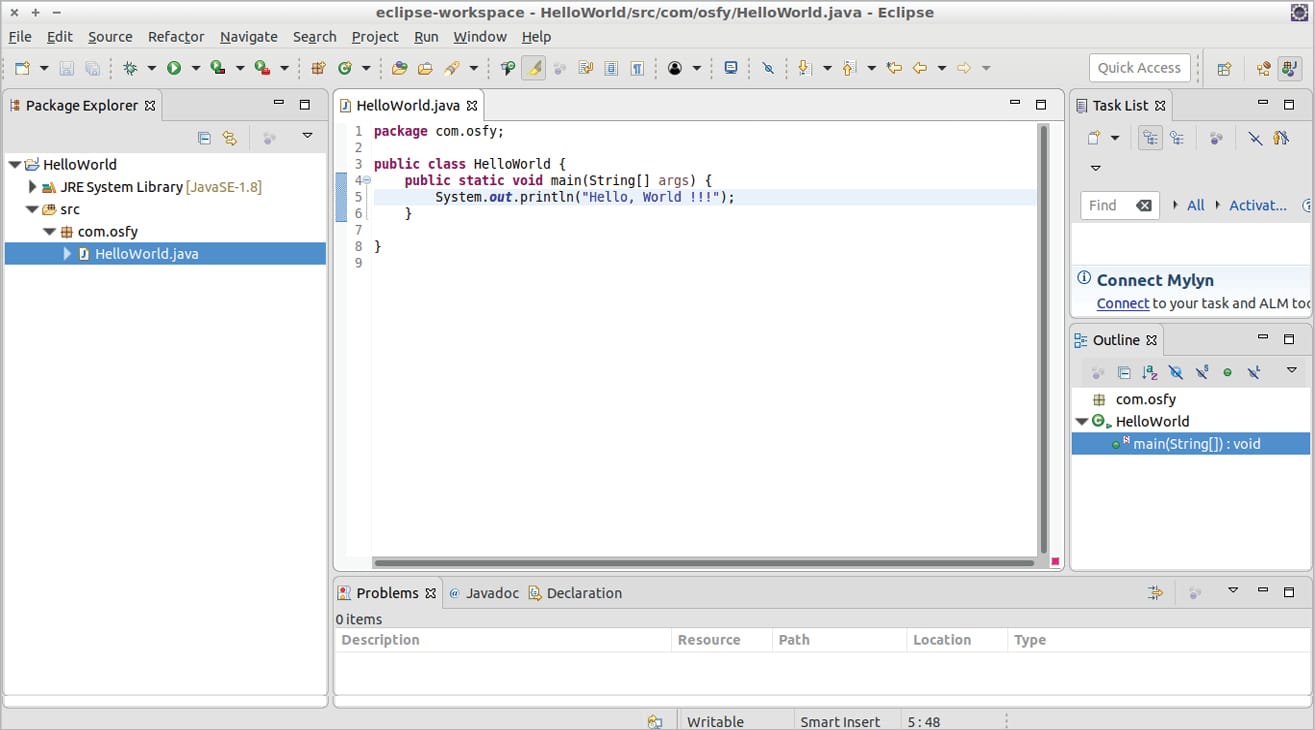Image resolution: width=1315 pixels, height=730 pixels.
Task: Click the Open Type icon in toolbar
Action: [x=399, y=68]
